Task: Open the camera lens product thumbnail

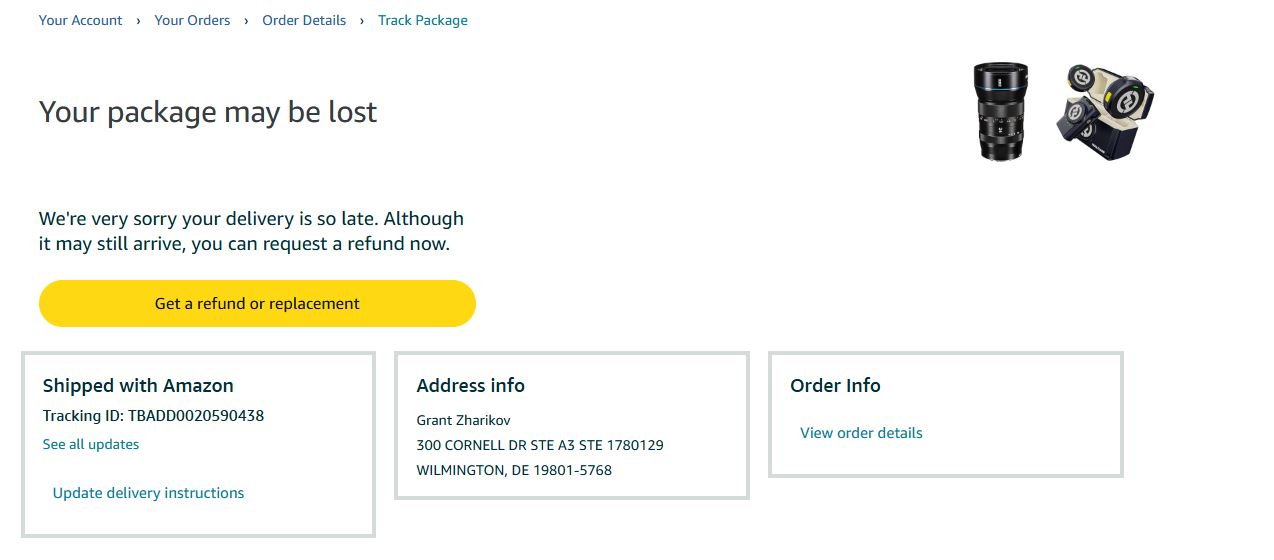Action: pos(1001,111)
